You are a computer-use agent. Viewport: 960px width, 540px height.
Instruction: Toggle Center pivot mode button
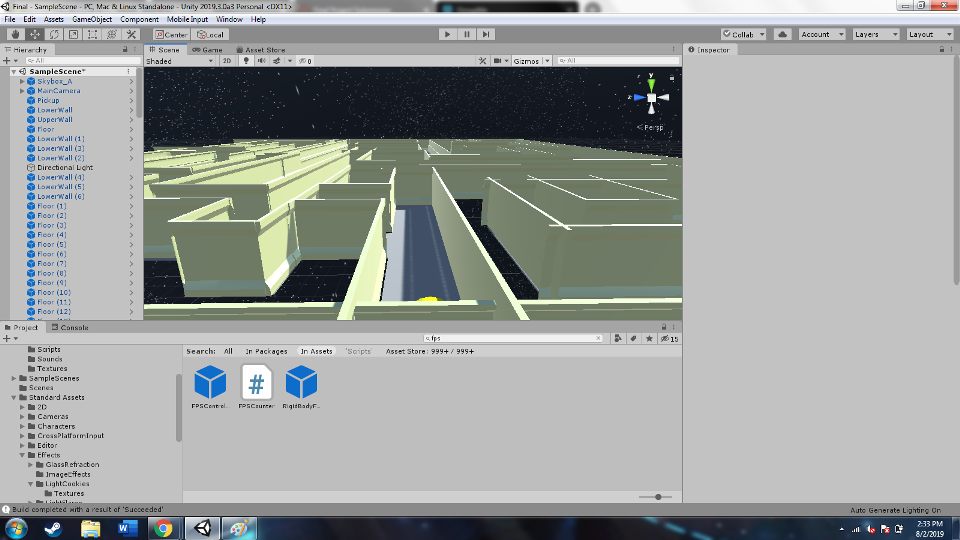[x=171, y=34]
